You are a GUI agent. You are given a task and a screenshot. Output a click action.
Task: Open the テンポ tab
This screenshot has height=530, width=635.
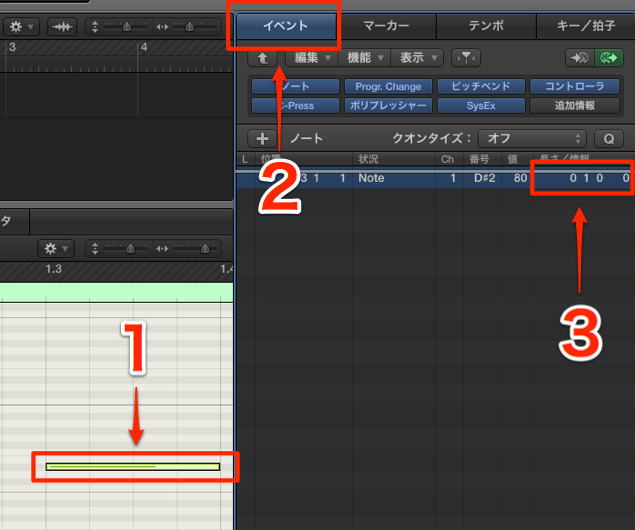coord(486,26)
